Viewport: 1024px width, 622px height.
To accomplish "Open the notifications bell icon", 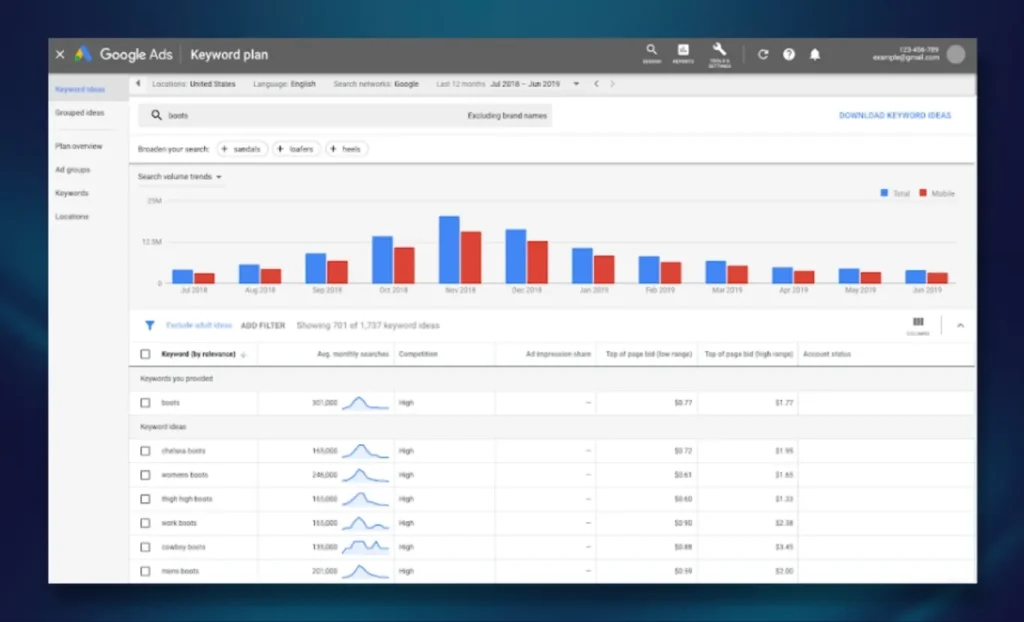I will (x=815, y=55).
